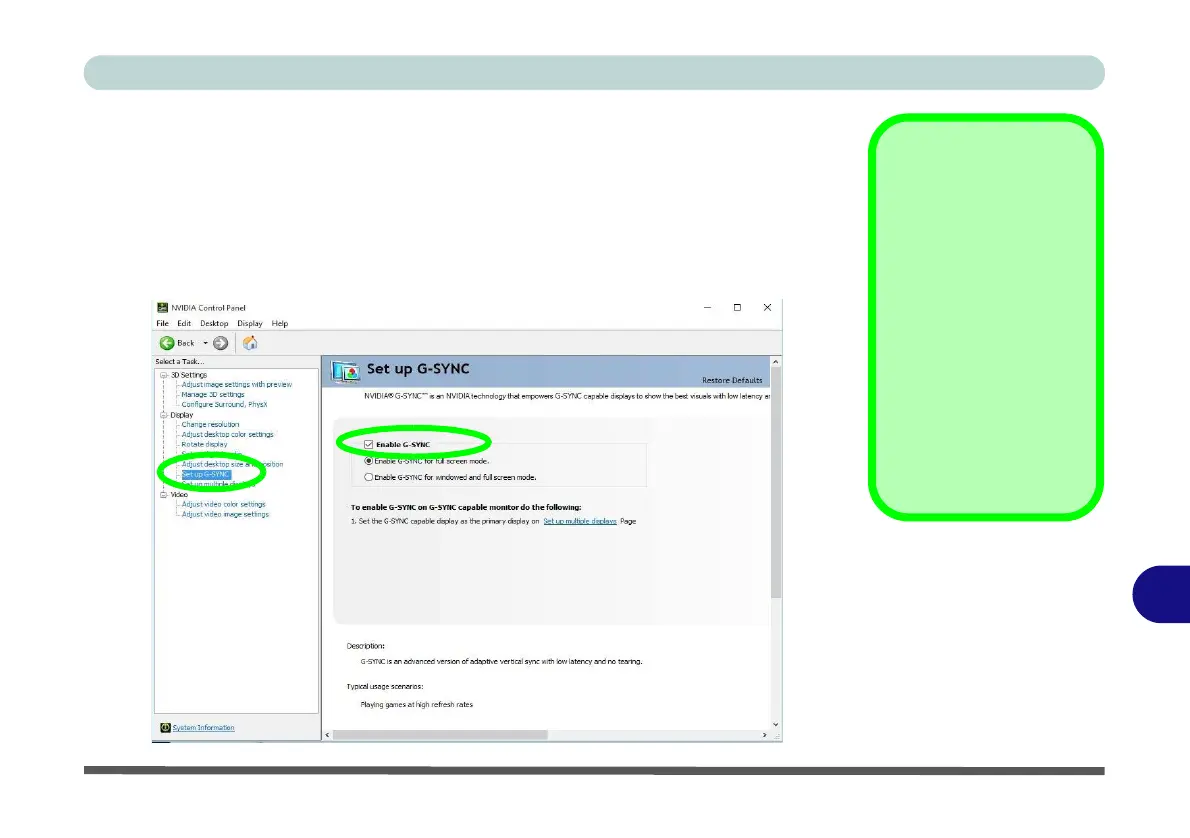Select Configure Surround, PhysX
This screenshot has height=838, width=1190.
pos(225,405)
